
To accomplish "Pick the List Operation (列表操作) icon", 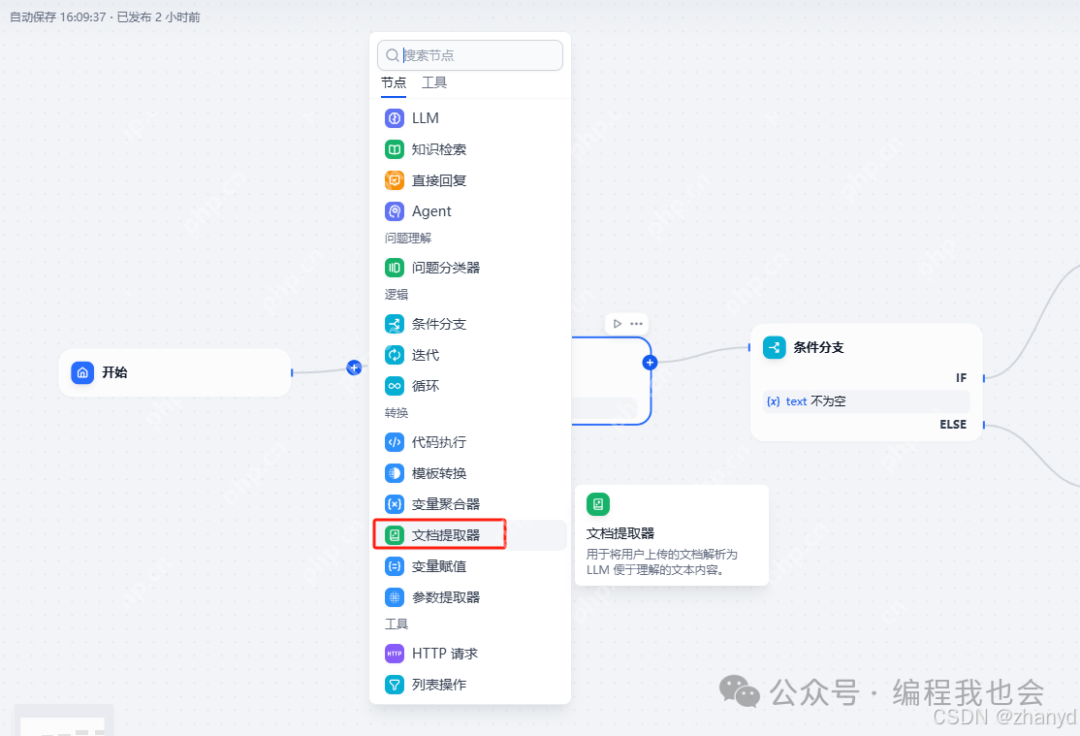I will coord(394,684).
